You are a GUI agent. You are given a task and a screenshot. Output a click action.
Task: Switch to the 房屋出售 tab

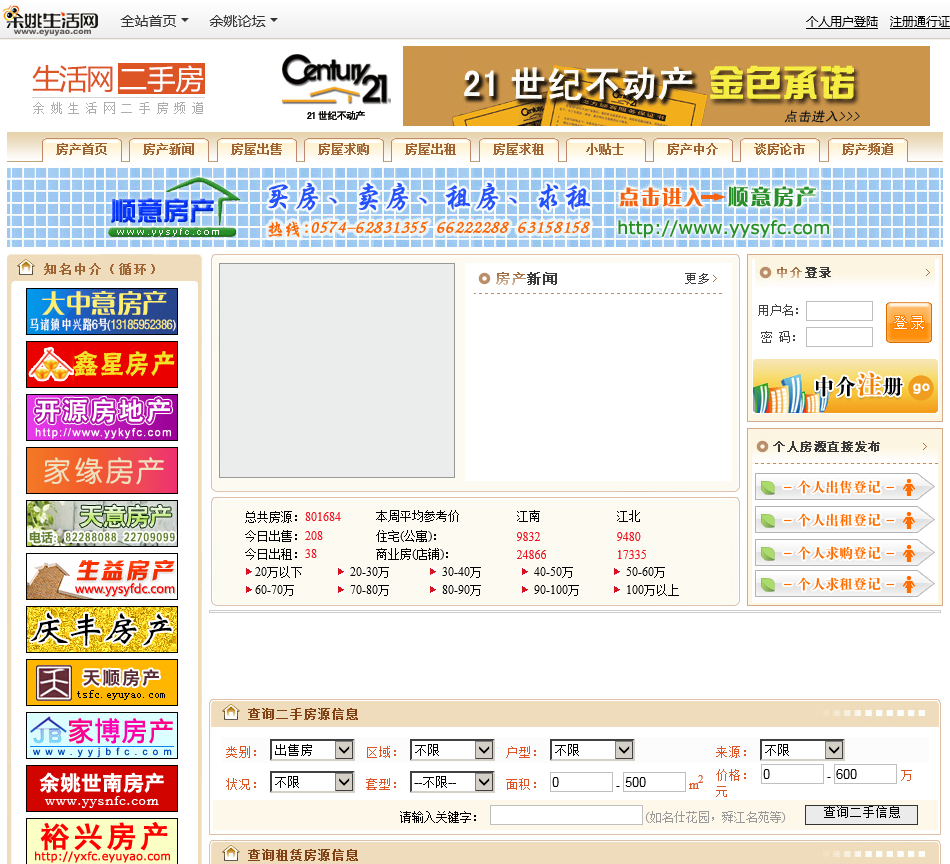[x=256, y=150]
